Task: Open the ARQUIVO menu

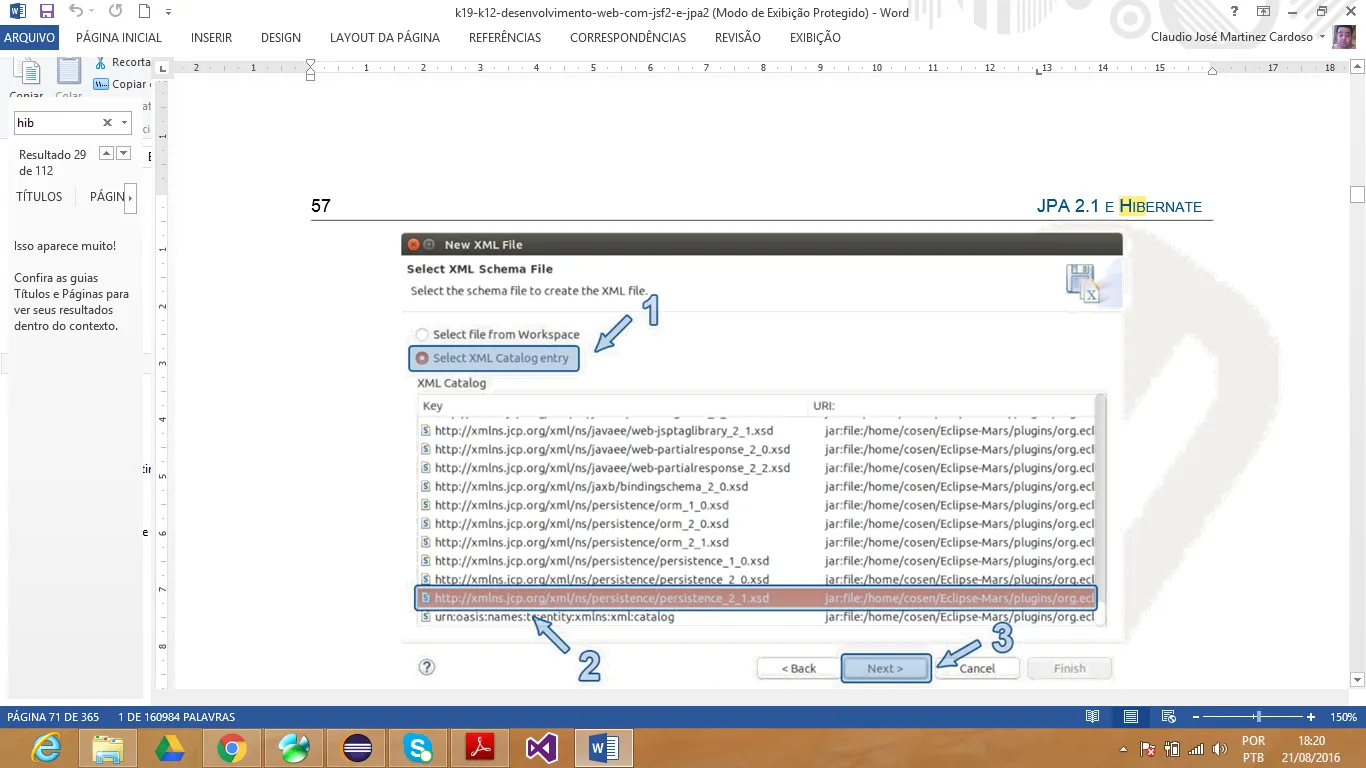Action: 30,38
